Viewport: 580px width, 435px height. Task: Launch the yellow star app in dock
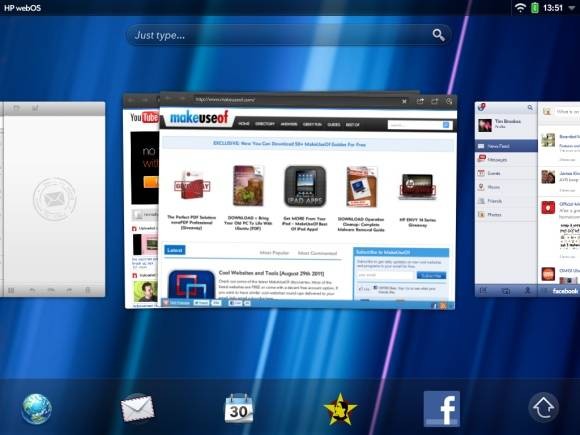click(x=340, y=409)
